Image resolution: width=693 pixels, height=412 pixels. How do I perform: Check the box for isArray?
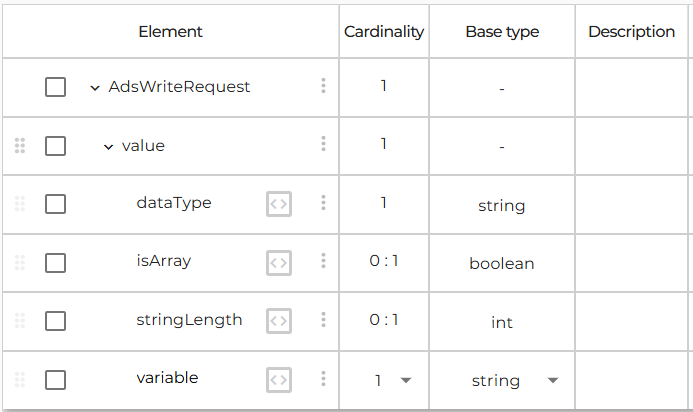click(55, 263)
